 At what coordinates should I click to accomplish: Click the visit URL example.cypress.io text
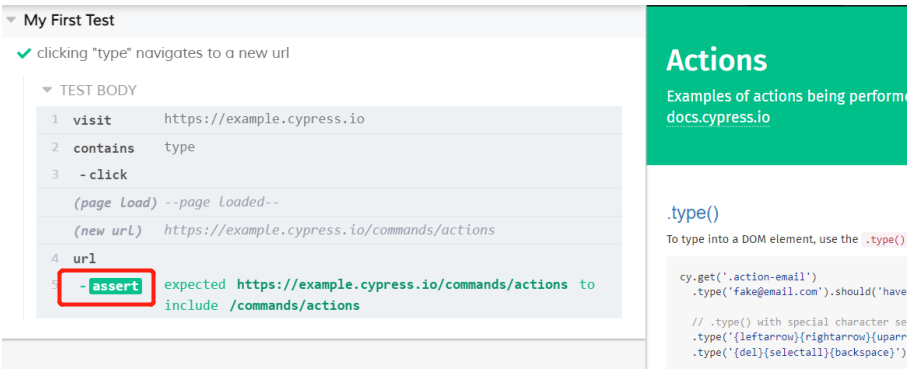[x=264, y=119]
